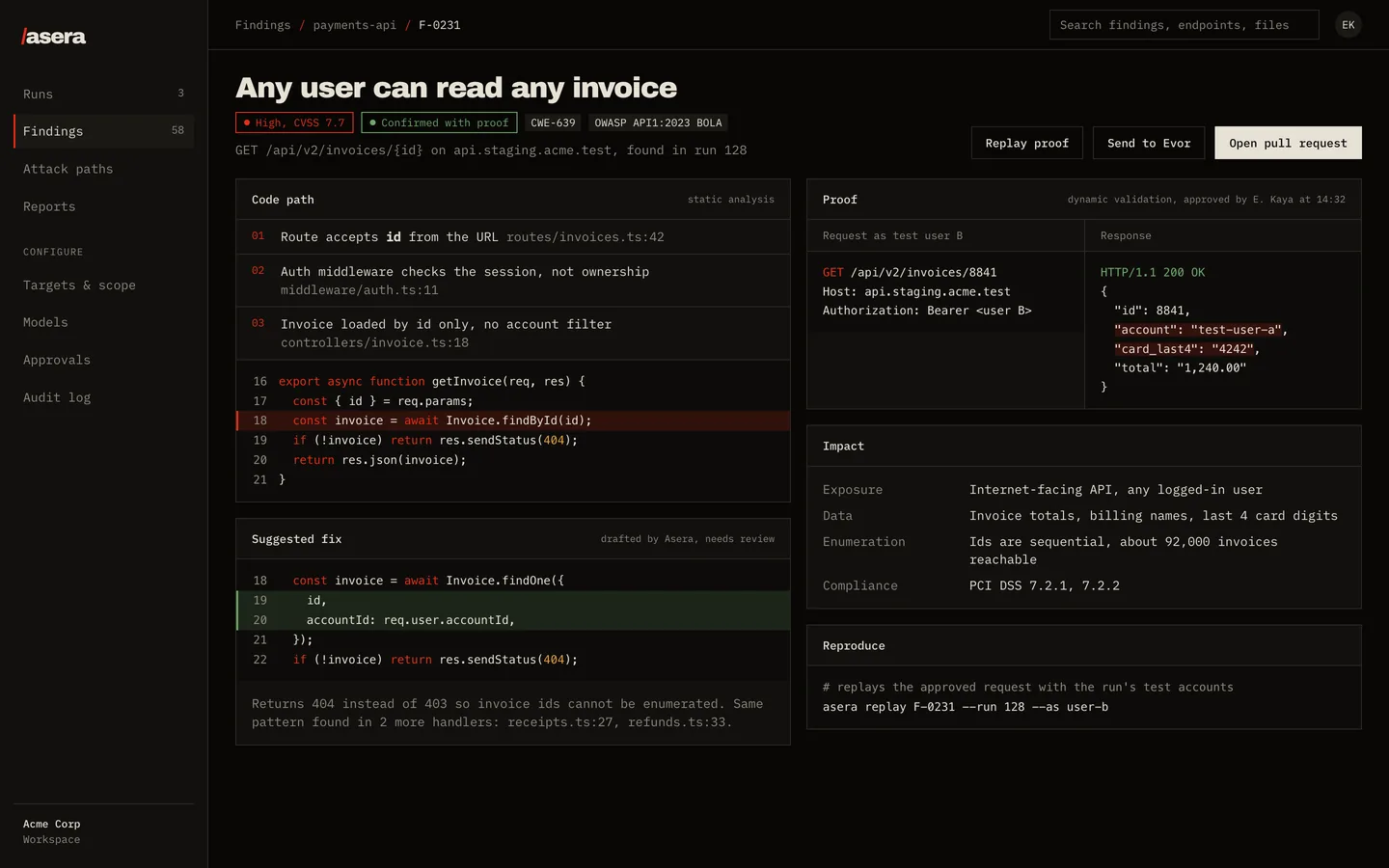Click the Compliance PCI DSS 7.2.1 value

pos(1045,585)
